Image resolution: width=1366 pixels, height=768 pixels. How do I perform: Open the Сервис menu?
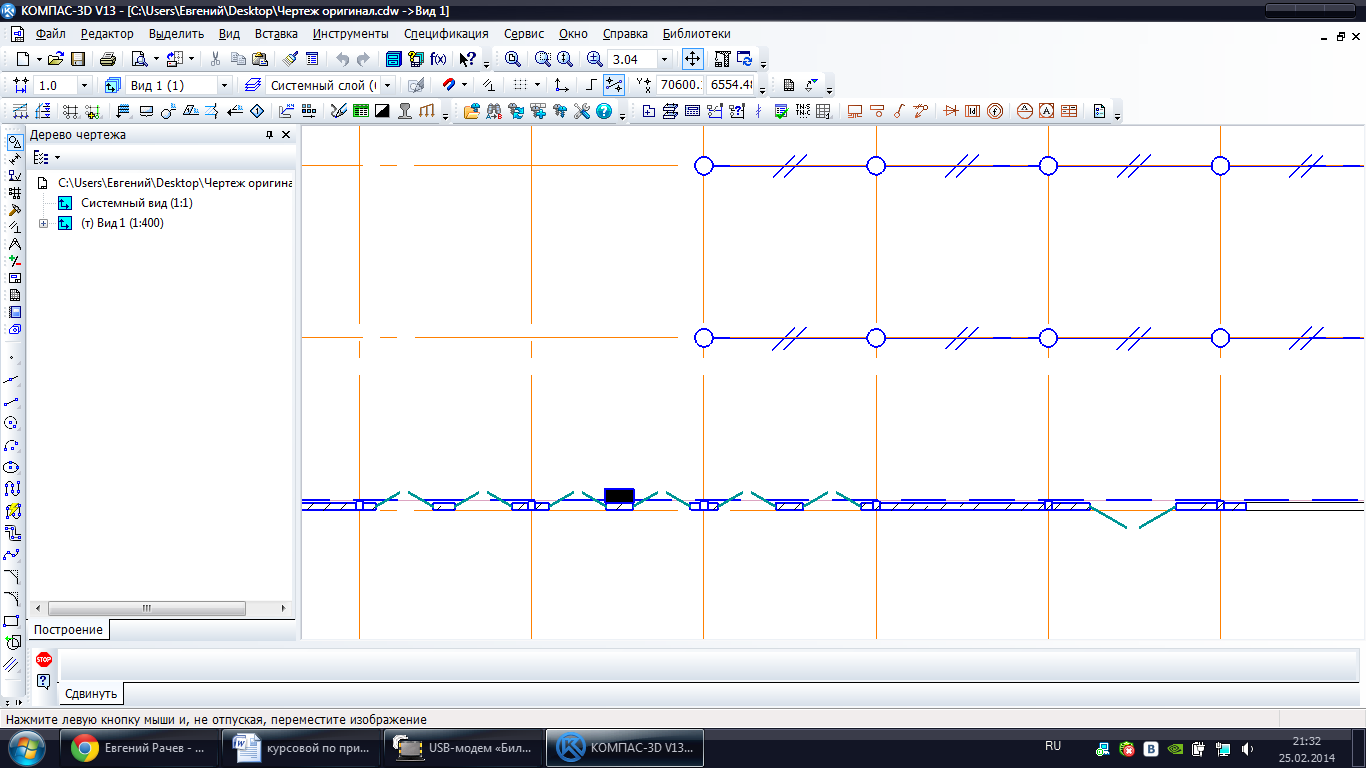pyautogui.click(x=525, y=34)
